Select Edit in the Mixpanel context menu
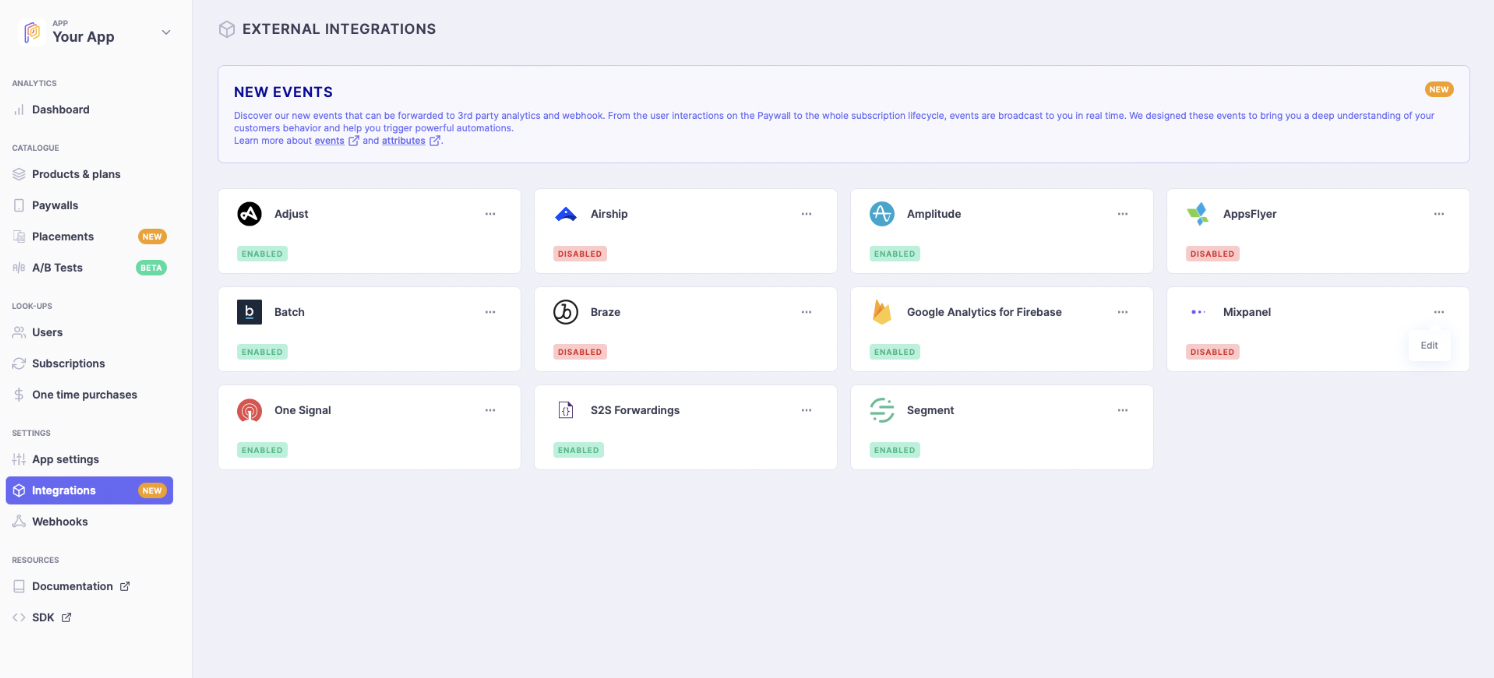This screenshot has width=1494, height=678. [1429, 345]
